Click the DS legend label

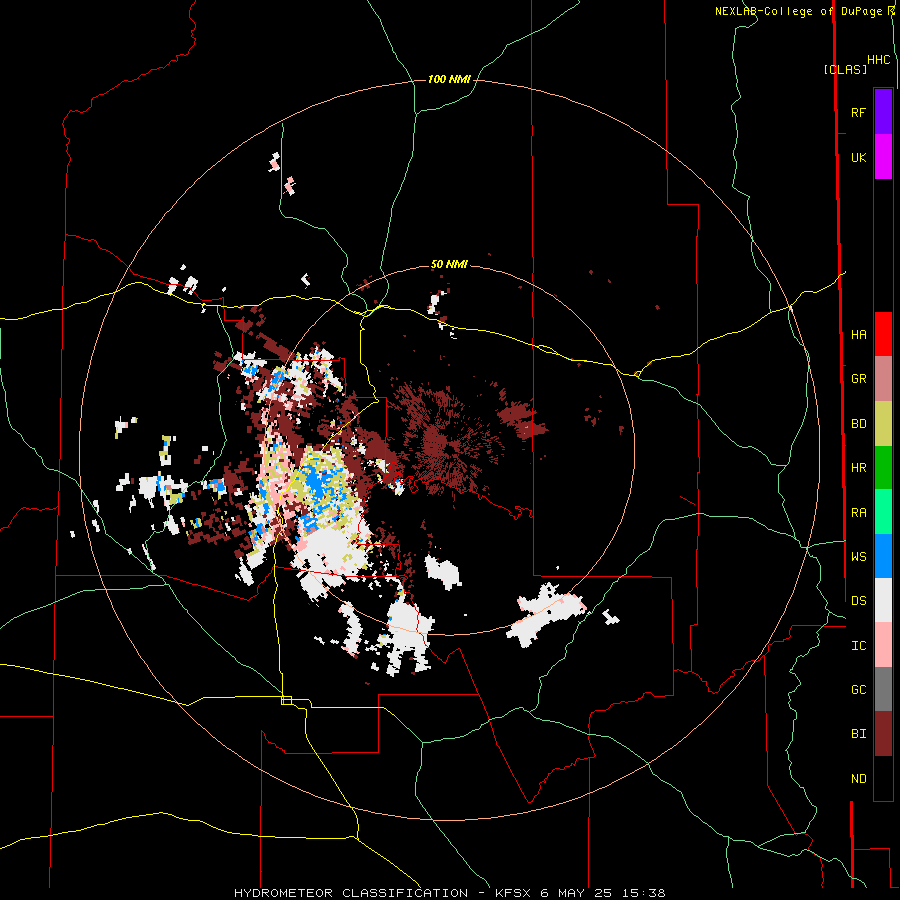pyautogui.click(x=858, y=601)
